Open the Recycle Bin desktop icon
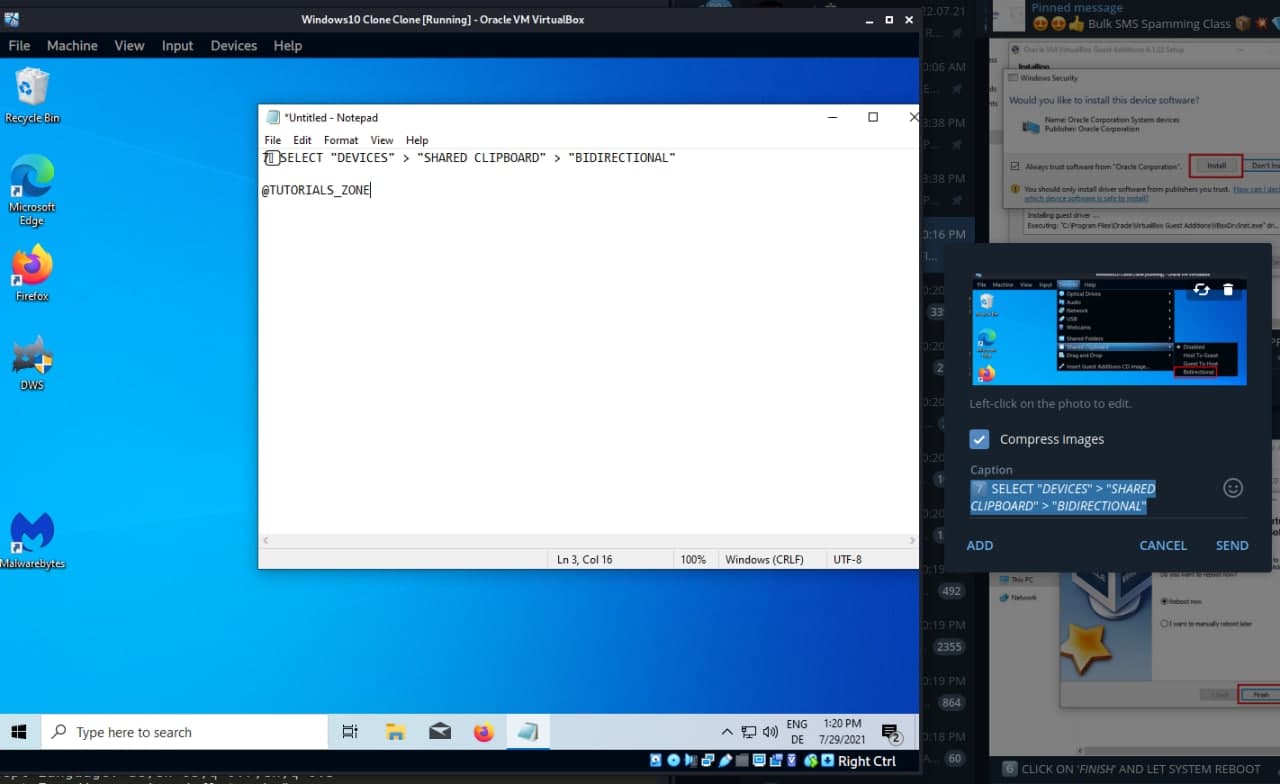The image size is (1280, 784). [x=32, y=90]
